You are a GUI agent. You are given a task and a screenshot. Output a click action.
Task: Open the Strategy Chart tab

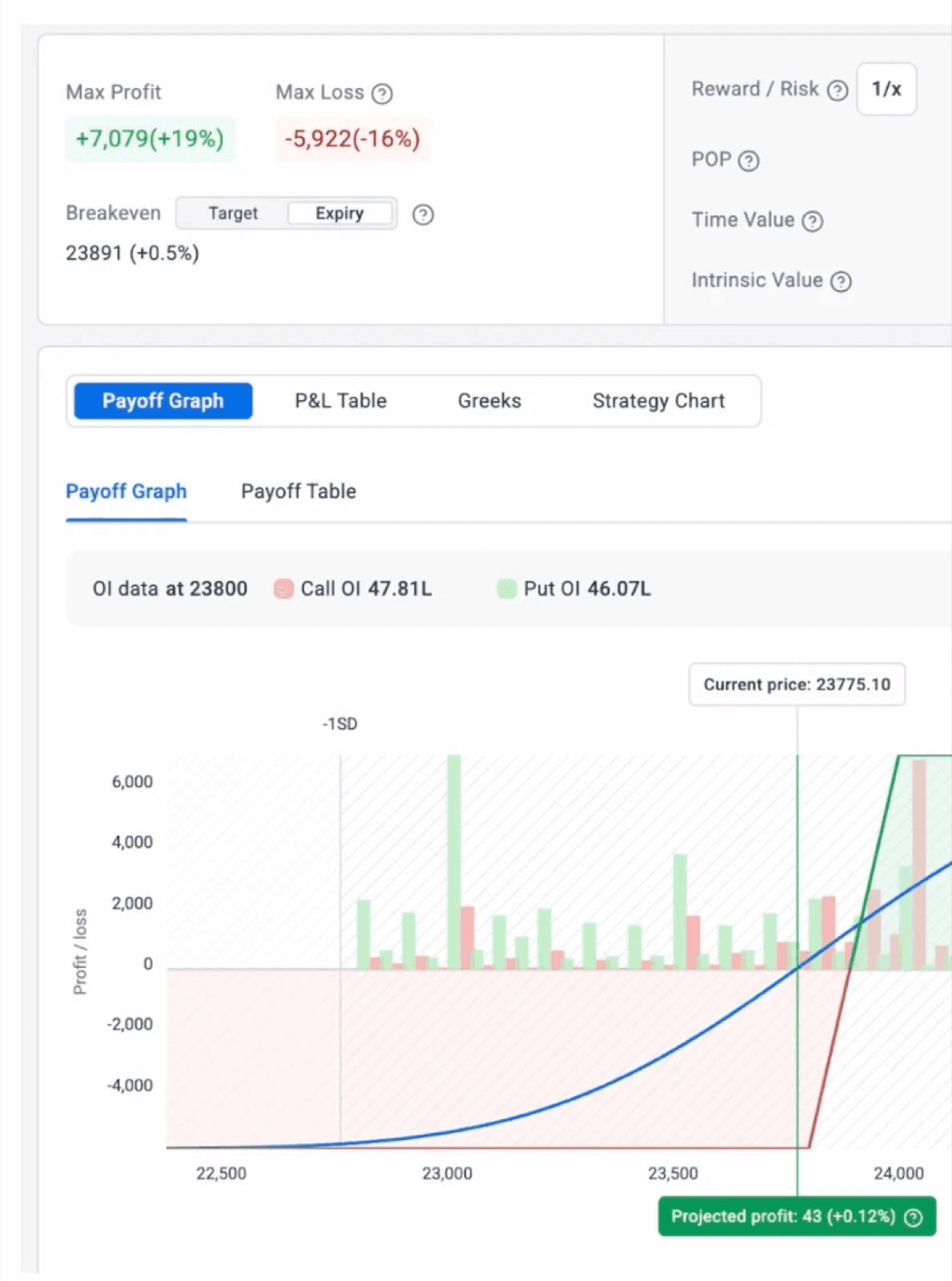tap(658, 401)
